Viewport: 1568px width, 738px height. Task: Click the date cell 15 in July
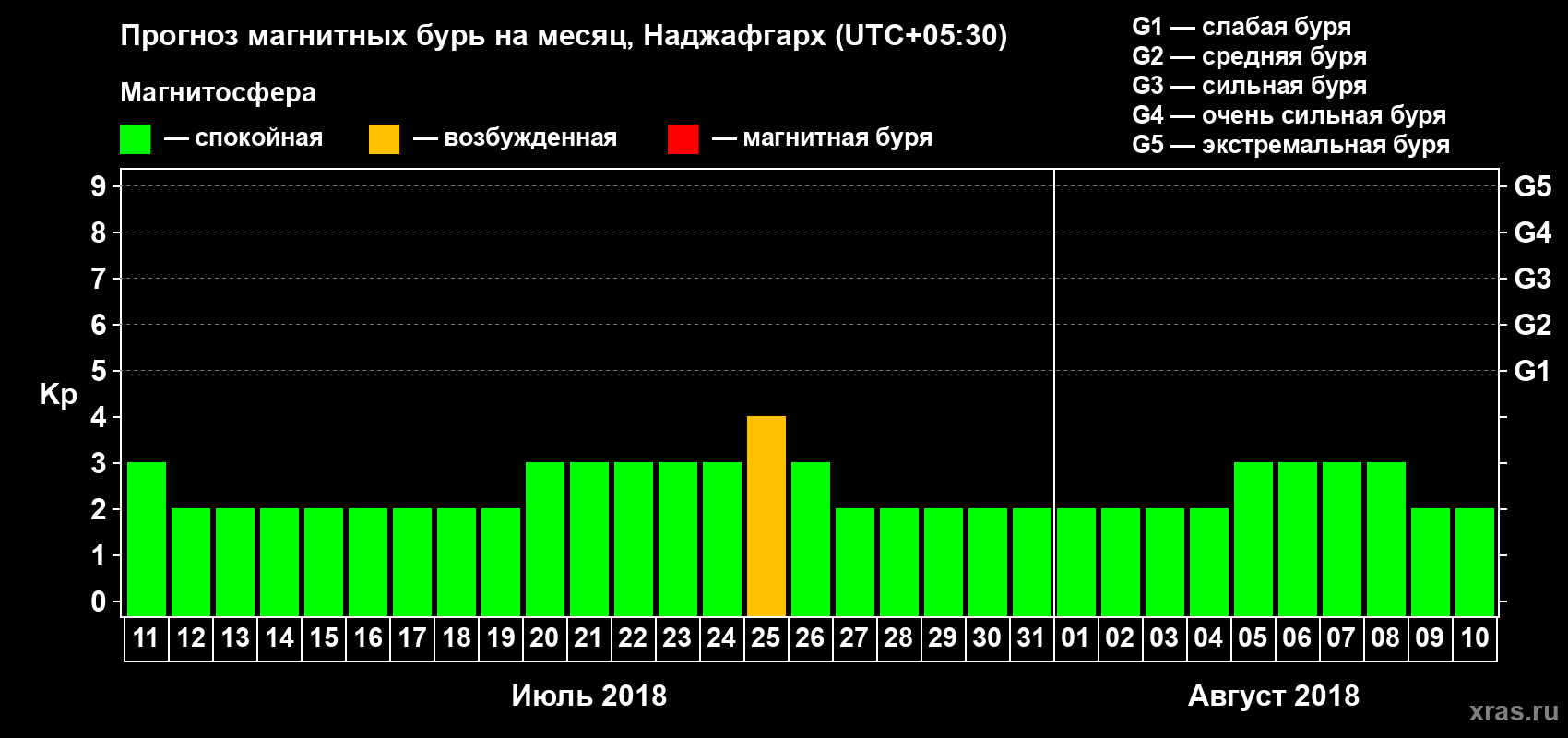pyautogui.click(x=324, y=638)
